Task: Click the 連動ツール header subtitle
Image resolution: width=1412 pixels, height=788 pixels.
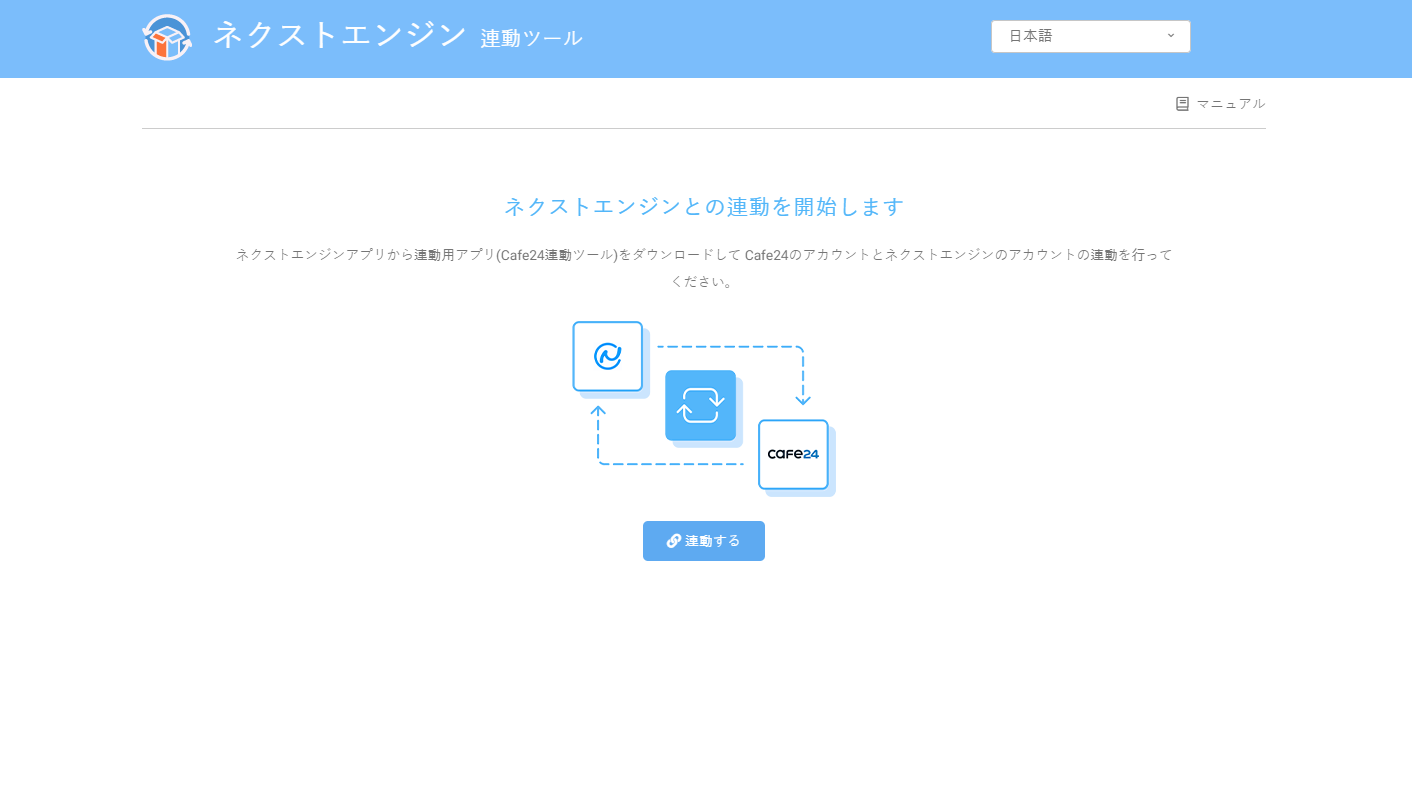Action: coord(531,39)
